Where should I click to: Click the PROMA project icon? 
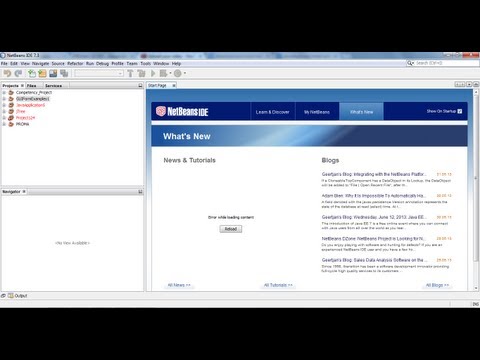pyautogui.click(x=11, y=124)
